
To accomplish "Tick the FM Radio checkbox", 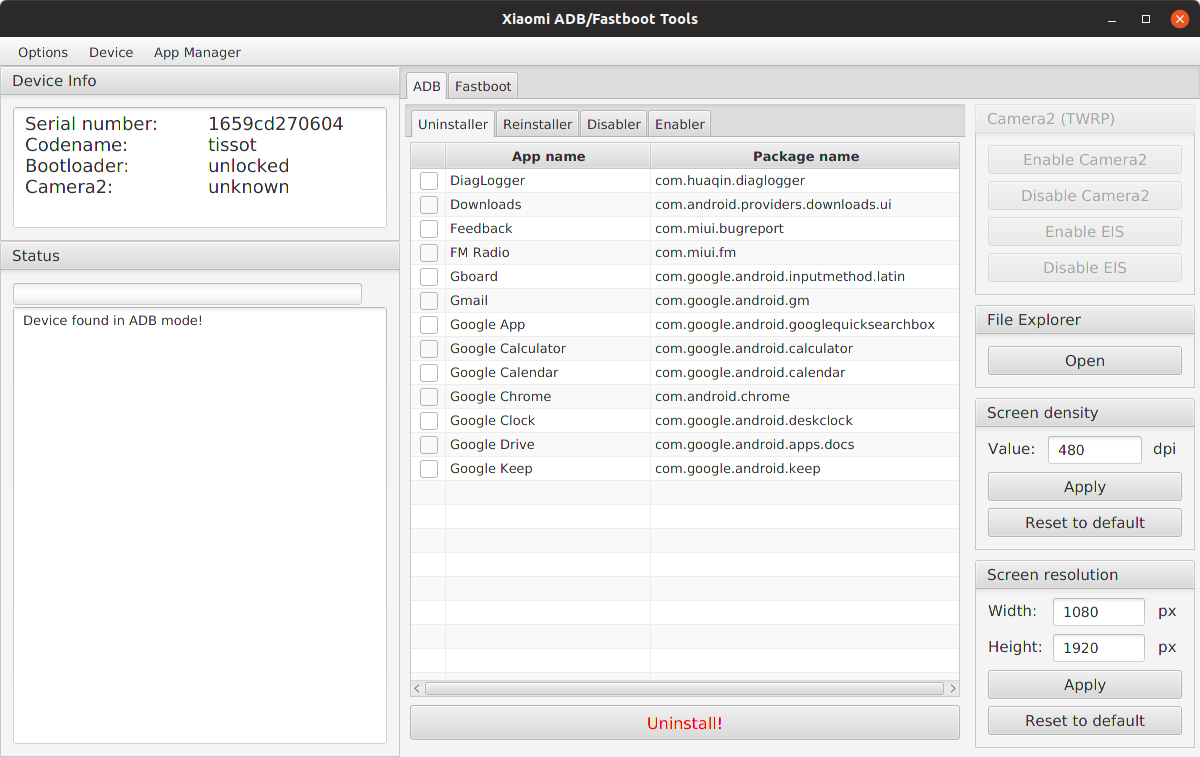I will [429, 252].
